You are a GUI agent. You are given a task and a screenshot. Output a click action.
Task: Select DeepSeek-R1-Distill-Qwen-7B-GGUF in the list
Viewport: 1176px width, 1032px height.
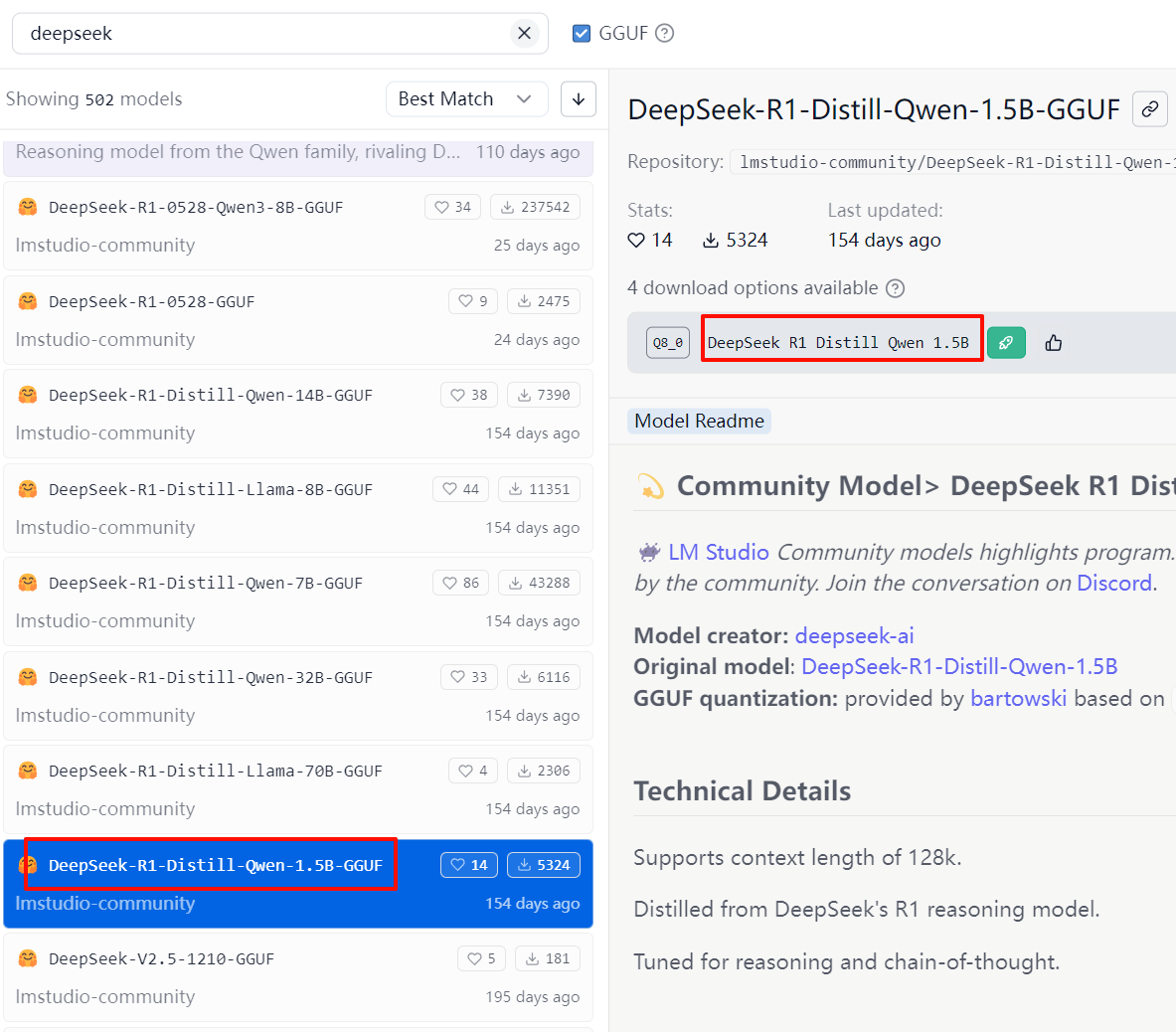(x=298, y=602)
